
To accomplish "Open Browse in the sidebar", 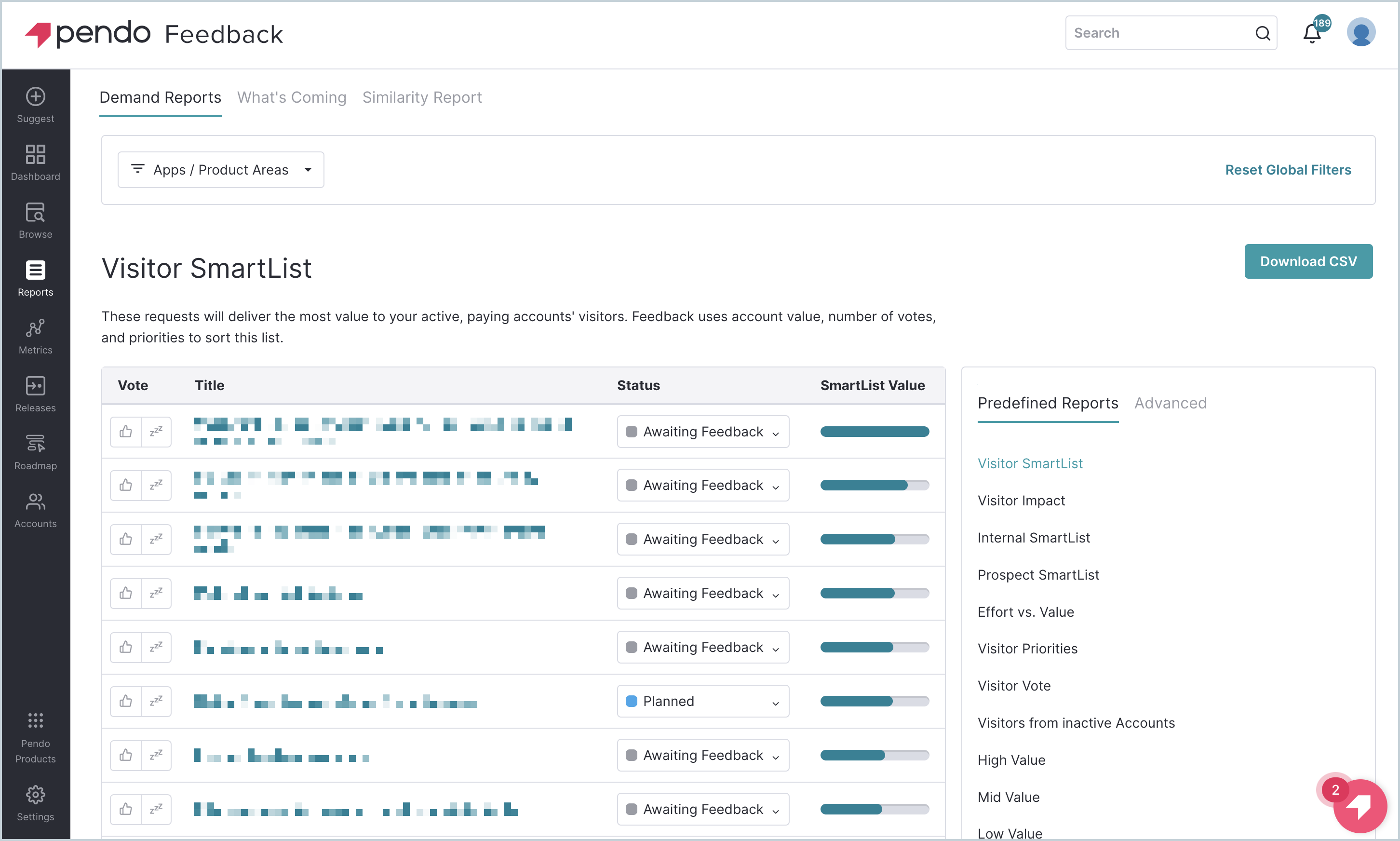I will coord(35,221).
